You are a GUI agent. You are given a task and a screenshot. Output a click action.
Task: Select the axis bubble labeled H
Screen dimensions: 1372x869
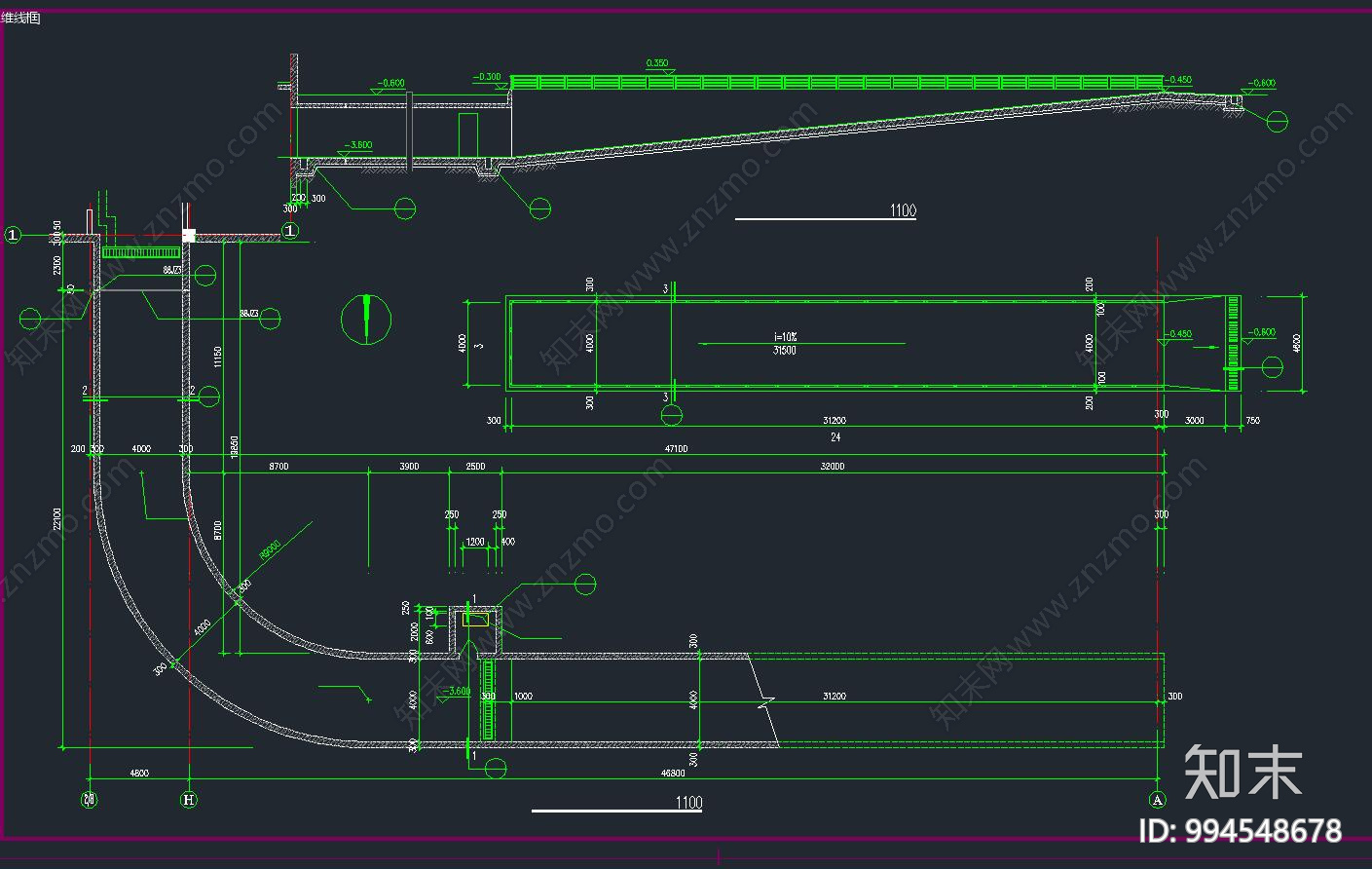click(x=189, y=800)
